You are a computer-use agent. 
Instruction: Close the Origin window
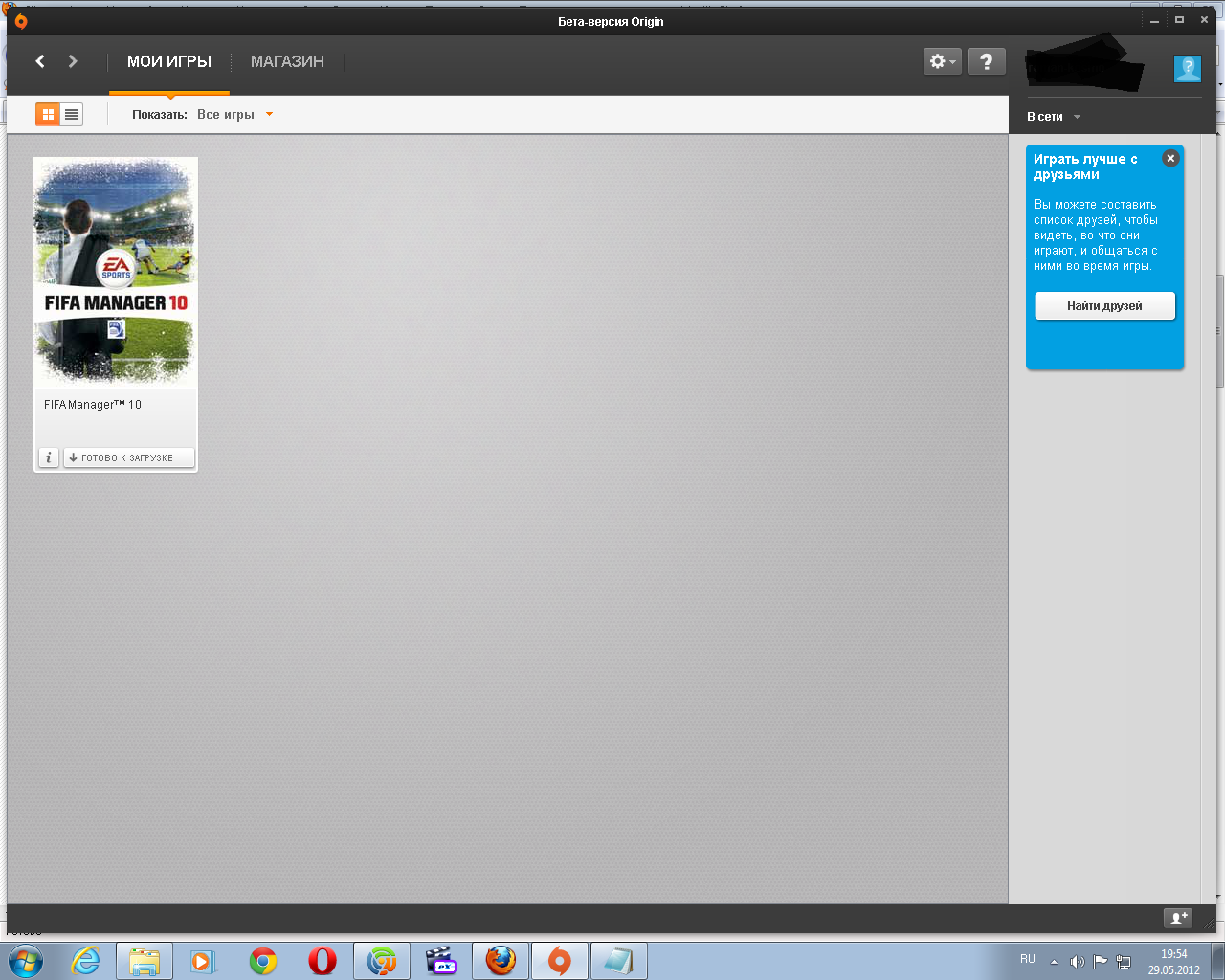[1204, 20]
